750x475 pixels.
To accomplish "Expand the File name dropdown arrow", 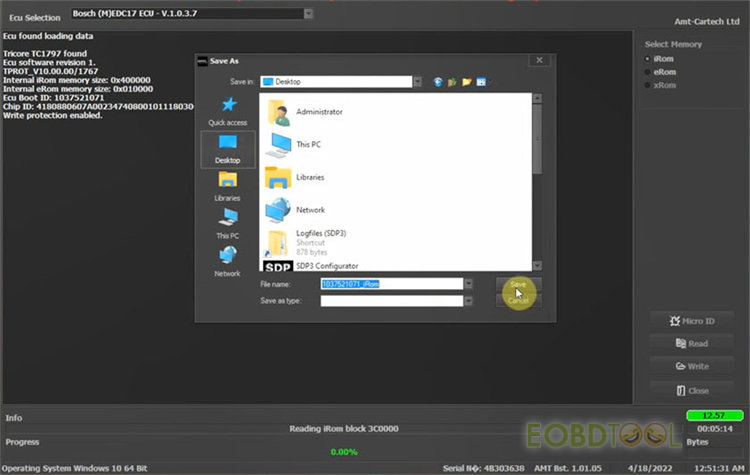I will (469, 284).
